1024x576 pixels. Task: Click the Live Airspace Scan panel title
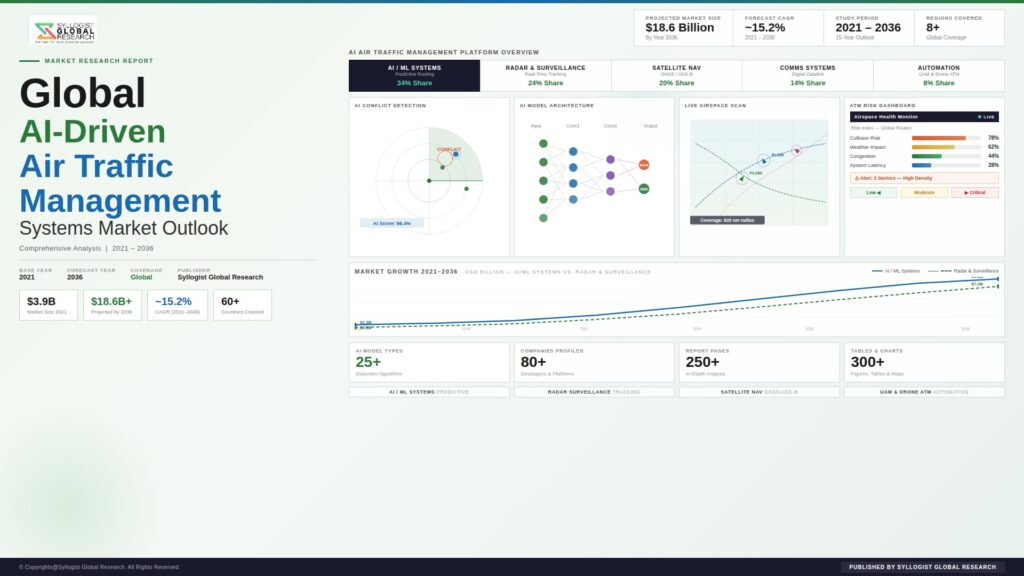(x=715, y=105)
